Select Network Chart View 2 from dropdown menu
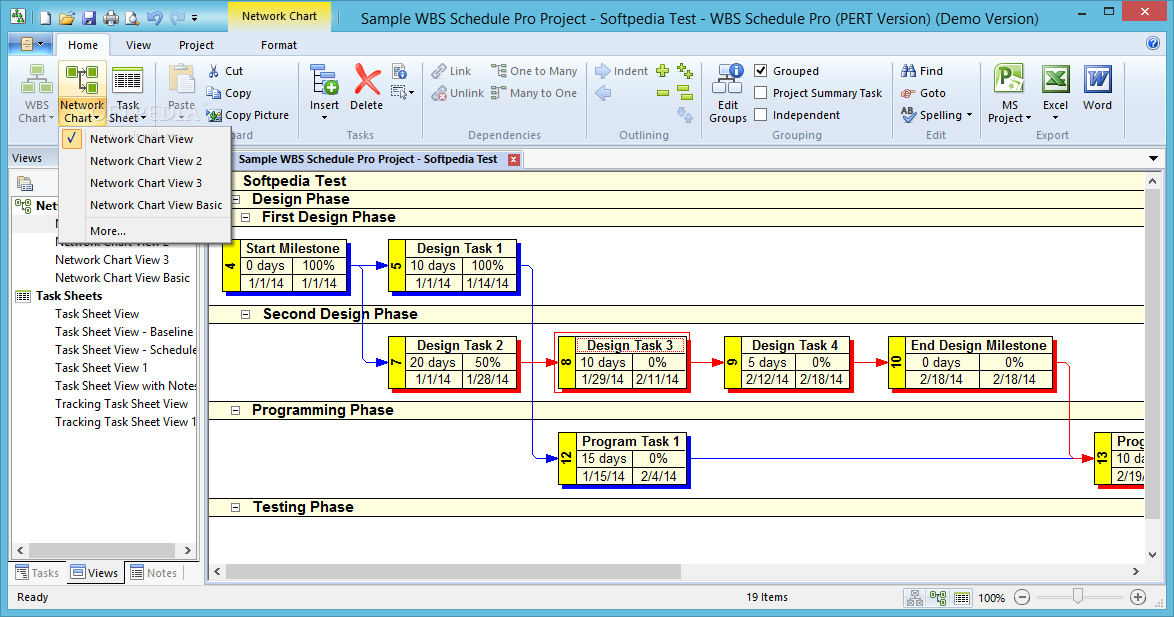 [145, 161]
